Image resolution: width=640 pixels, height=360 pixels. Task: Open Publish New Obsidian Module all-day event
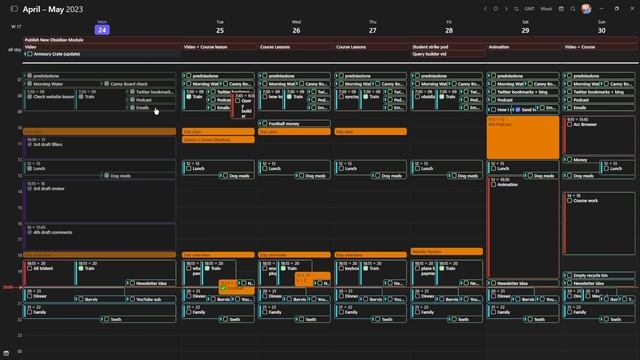[x=330, y=40]
